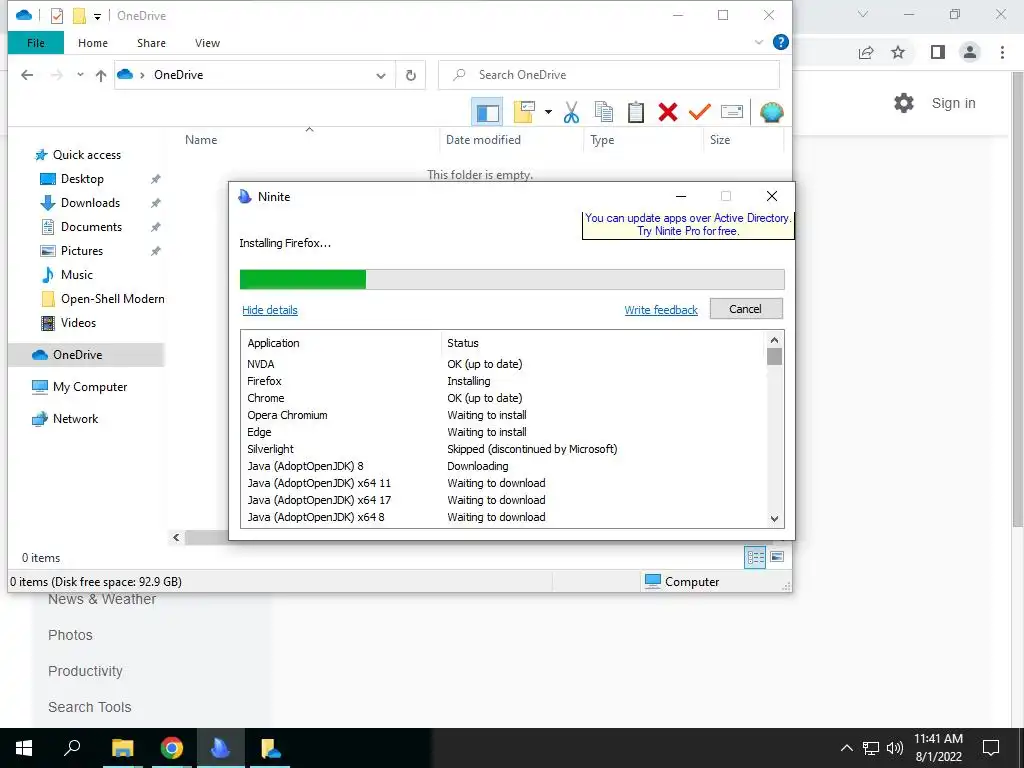Viewport: 1024px width, 768px height.
Task: Click Write feedback link in Ninite
Action: [661, 310]
